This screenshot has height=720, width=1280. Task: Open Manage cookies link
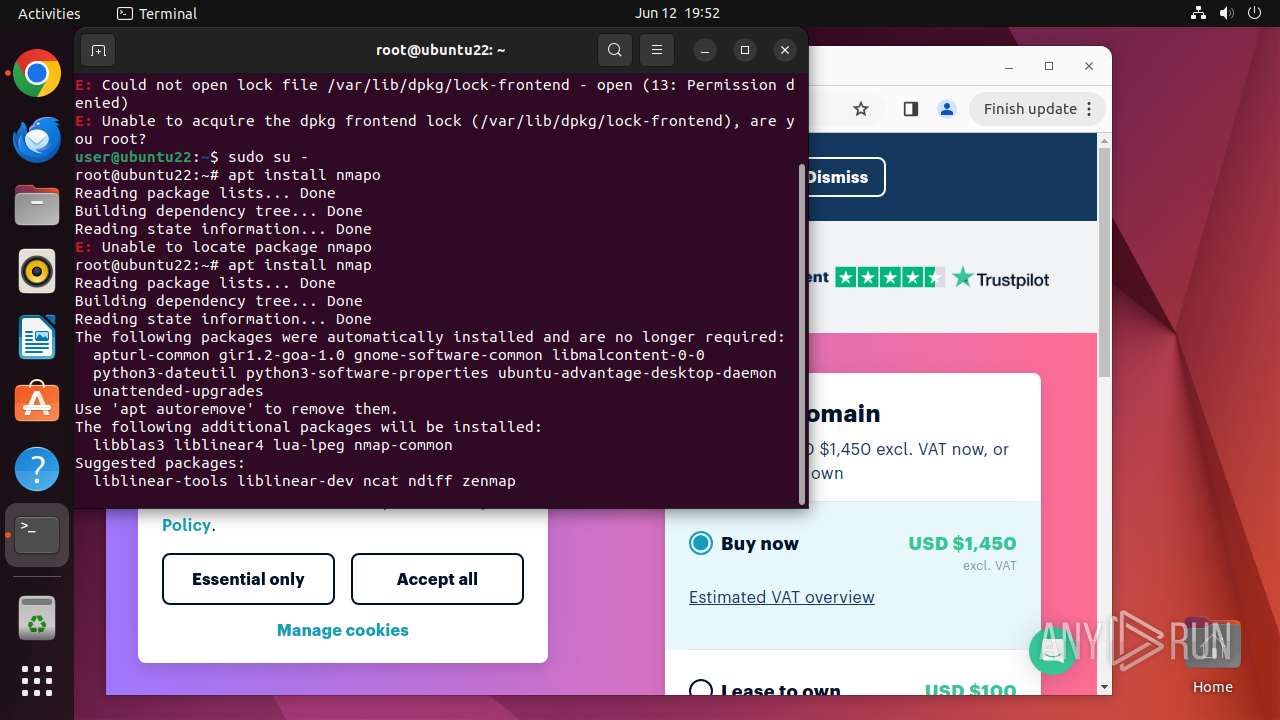click(343, 630)
